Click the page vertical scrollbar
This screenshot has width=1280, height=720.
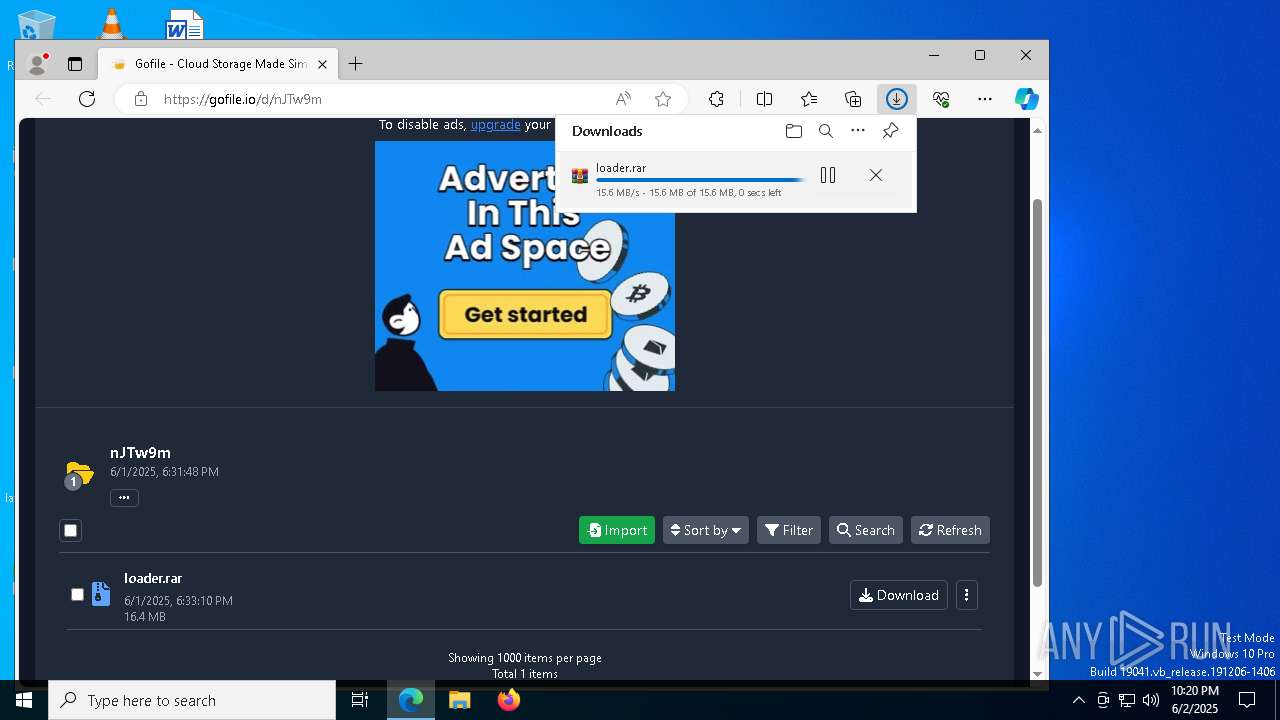(x=1038, y=393)
